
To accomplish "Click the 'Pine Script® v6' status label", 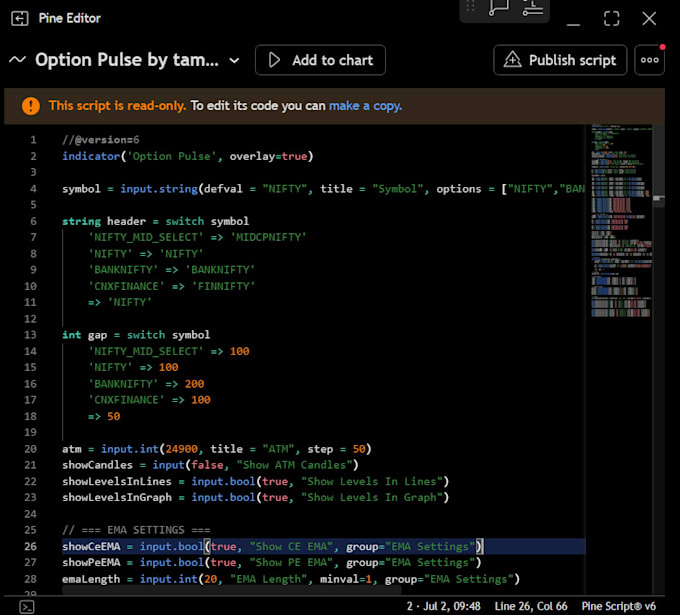I will [x=618, y=606].
